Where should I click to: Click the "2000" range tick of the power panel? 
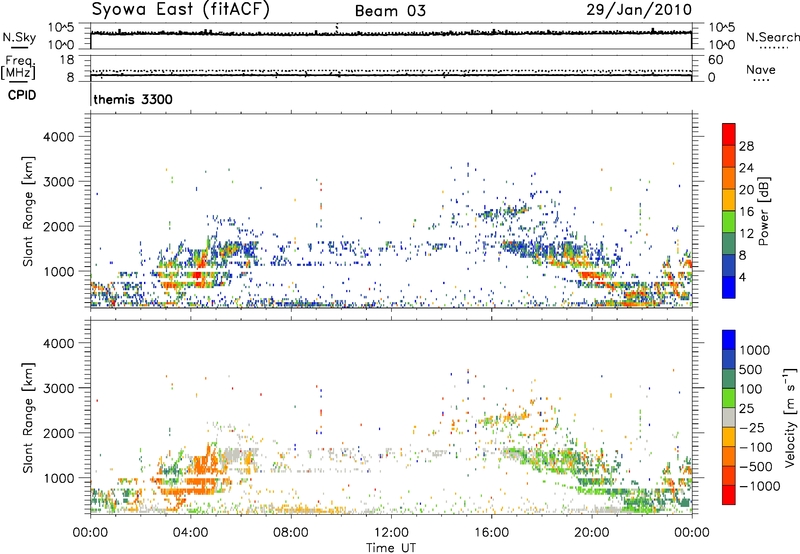pyautogui.click(x=58, y=226)
